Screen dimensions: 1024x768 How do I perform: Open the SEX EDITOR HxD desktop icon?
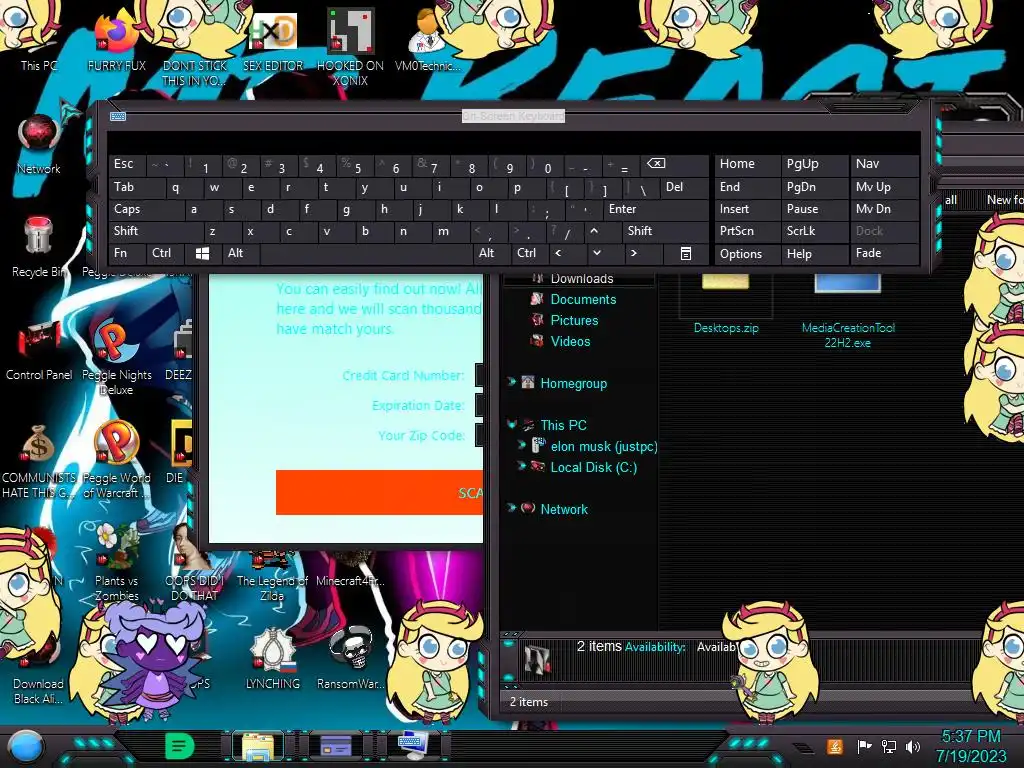(272, 40)
